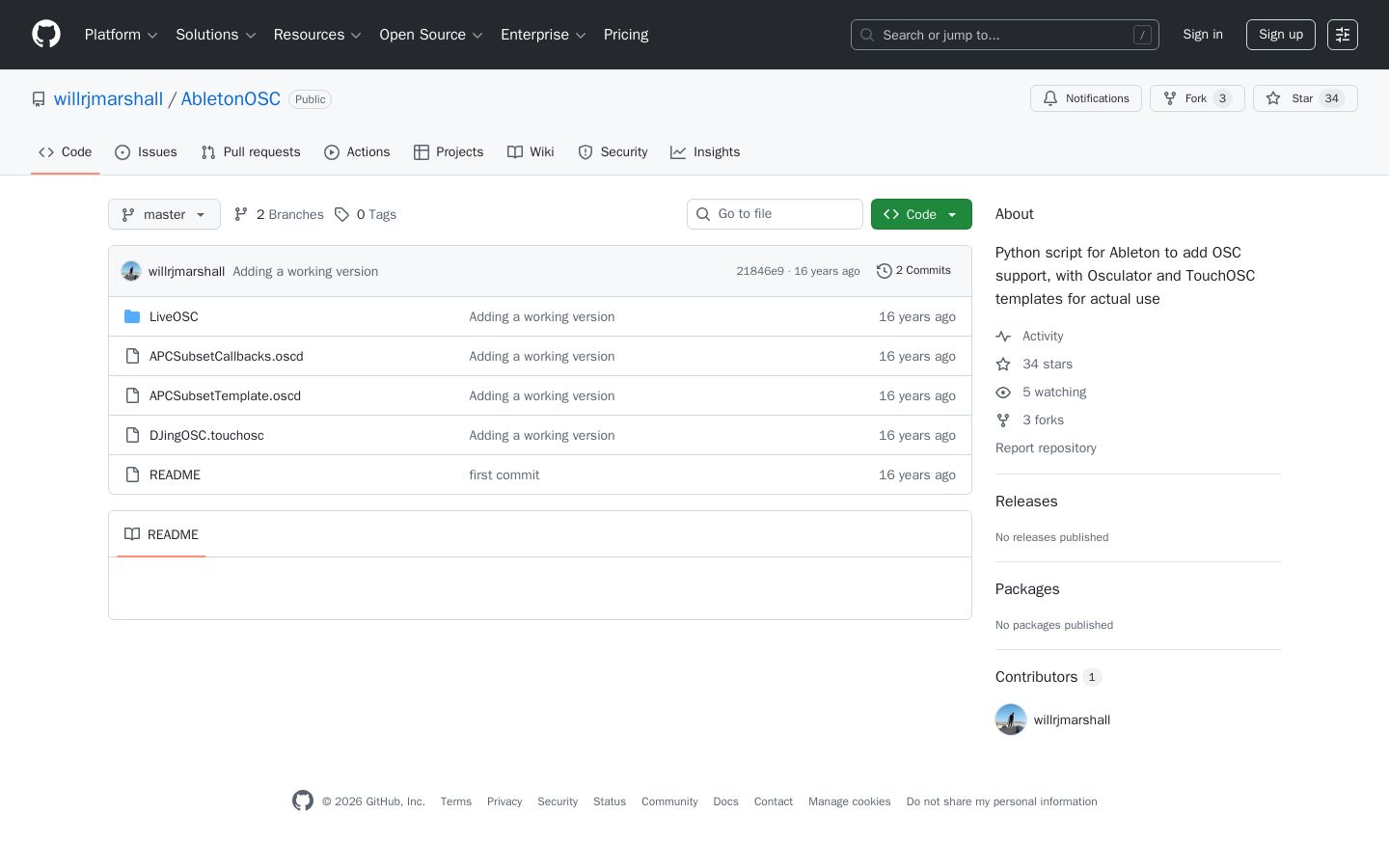
Task: Switch to the Code tab
Action: tap(66, 152)
